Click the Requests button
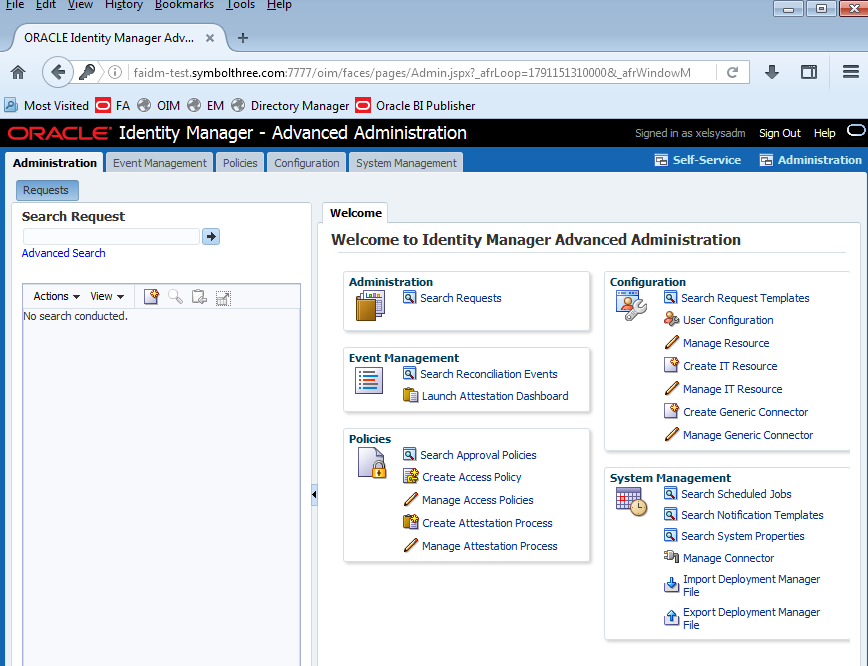868x666 pixels. pyautogui.click(x=46, y=190)
